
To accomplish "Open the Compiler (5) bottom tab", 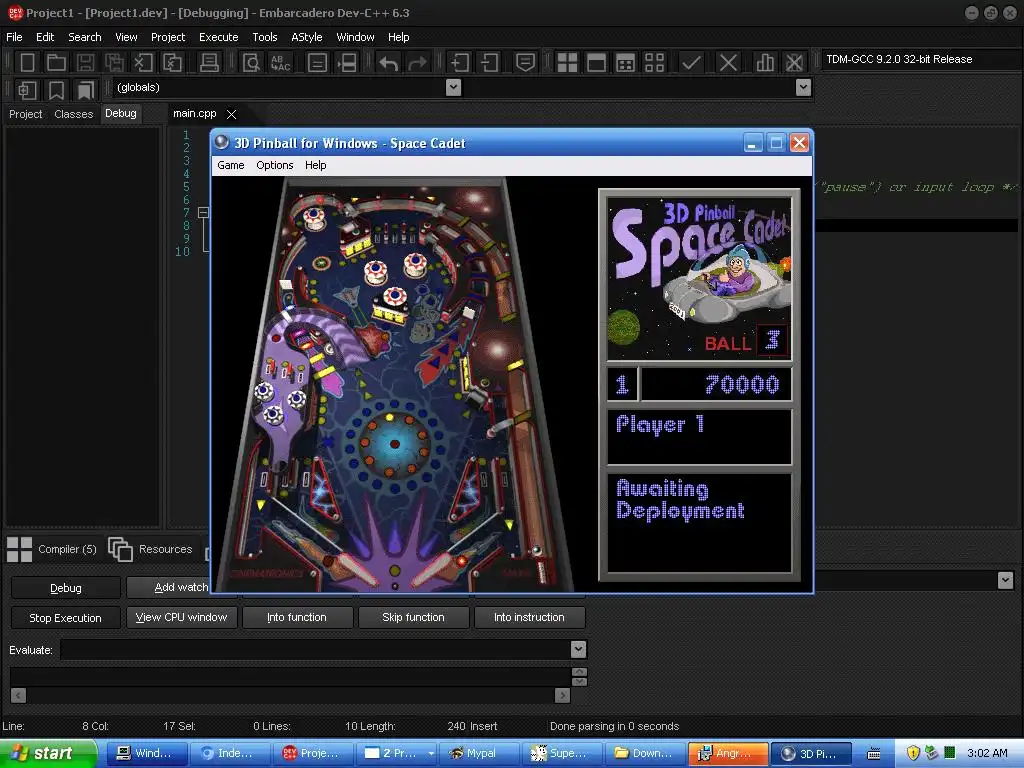I will coord(52,549).
